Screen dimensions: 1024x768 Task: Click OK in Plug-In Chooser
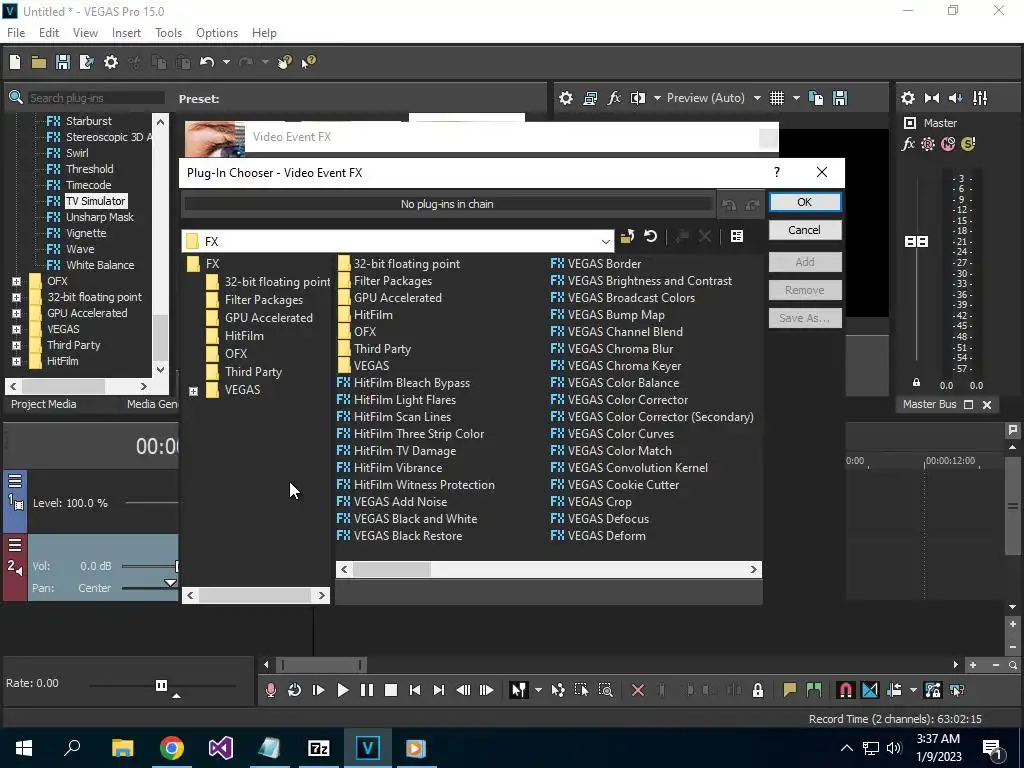click(x=805, y=202)
